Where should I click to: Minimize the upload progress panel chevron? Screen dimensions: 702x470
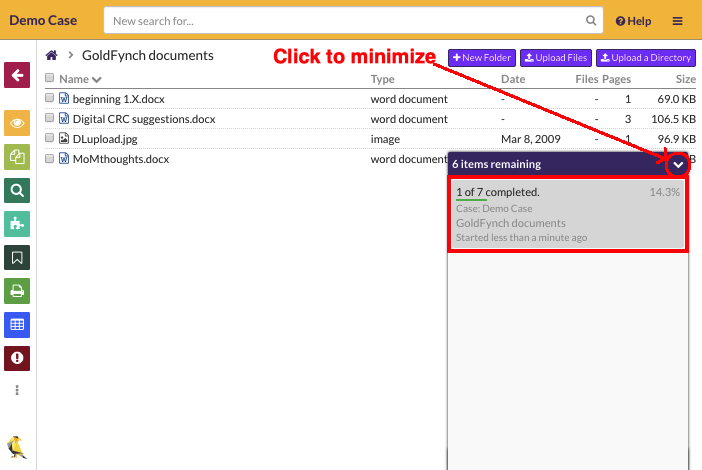[x=678, y=165]
